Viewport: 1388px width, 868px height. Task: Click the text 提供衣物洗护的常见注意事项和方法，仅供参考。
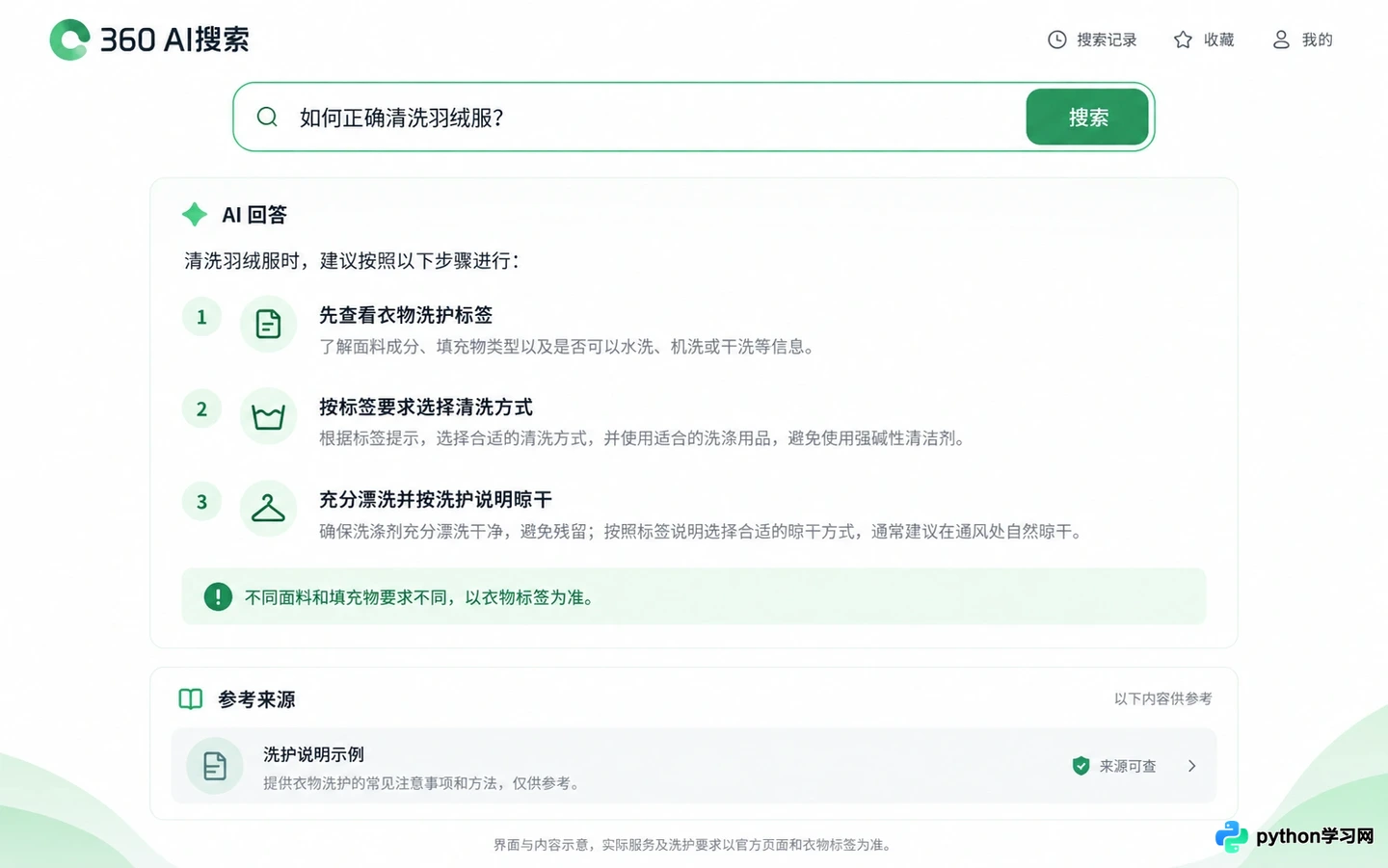click(424, 783)
